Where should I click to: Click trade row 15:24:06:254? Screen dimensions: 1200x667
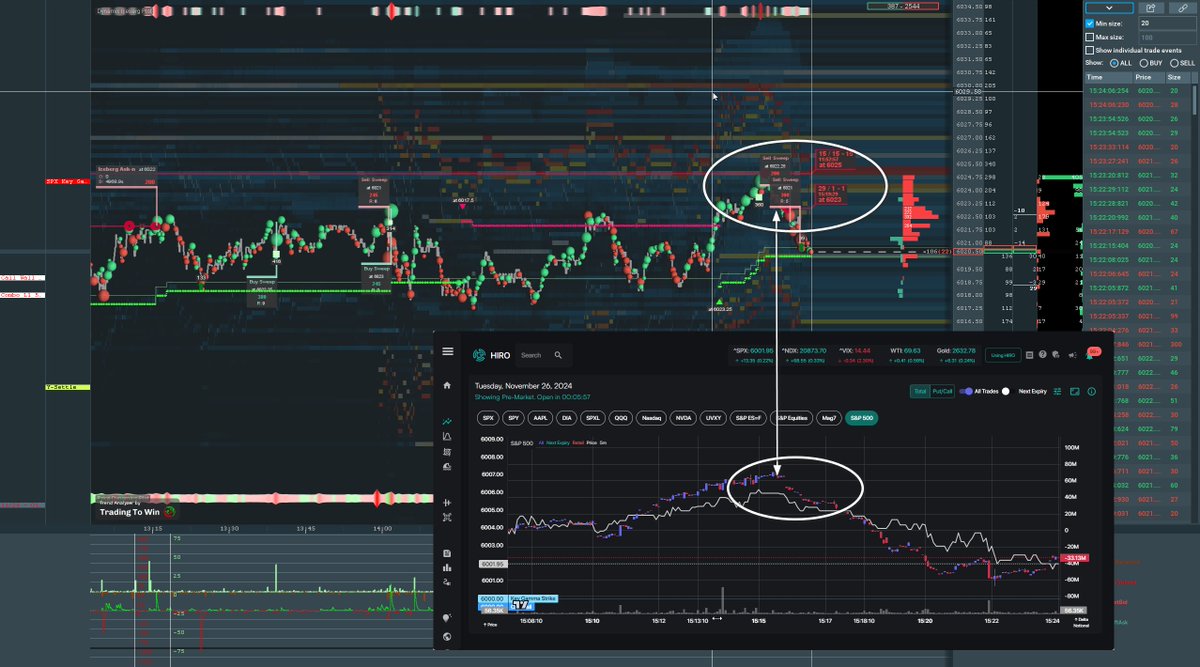click(x=1138, y=91)
